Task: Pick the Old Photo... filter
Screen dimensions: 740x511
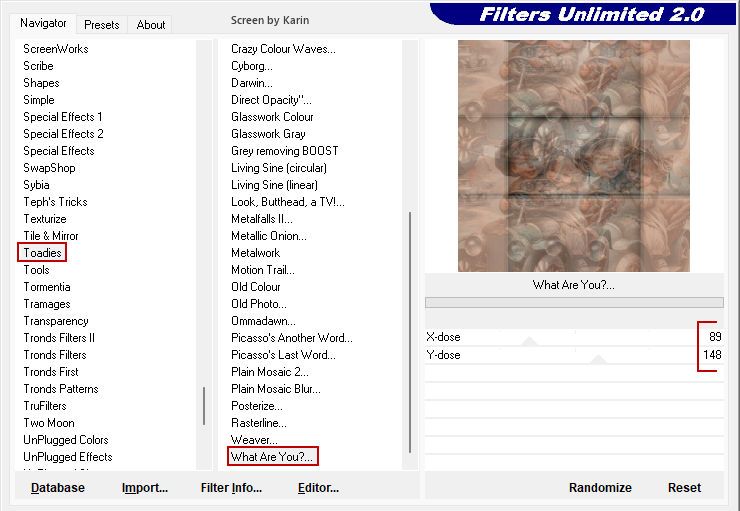Action: pos(258,304)
